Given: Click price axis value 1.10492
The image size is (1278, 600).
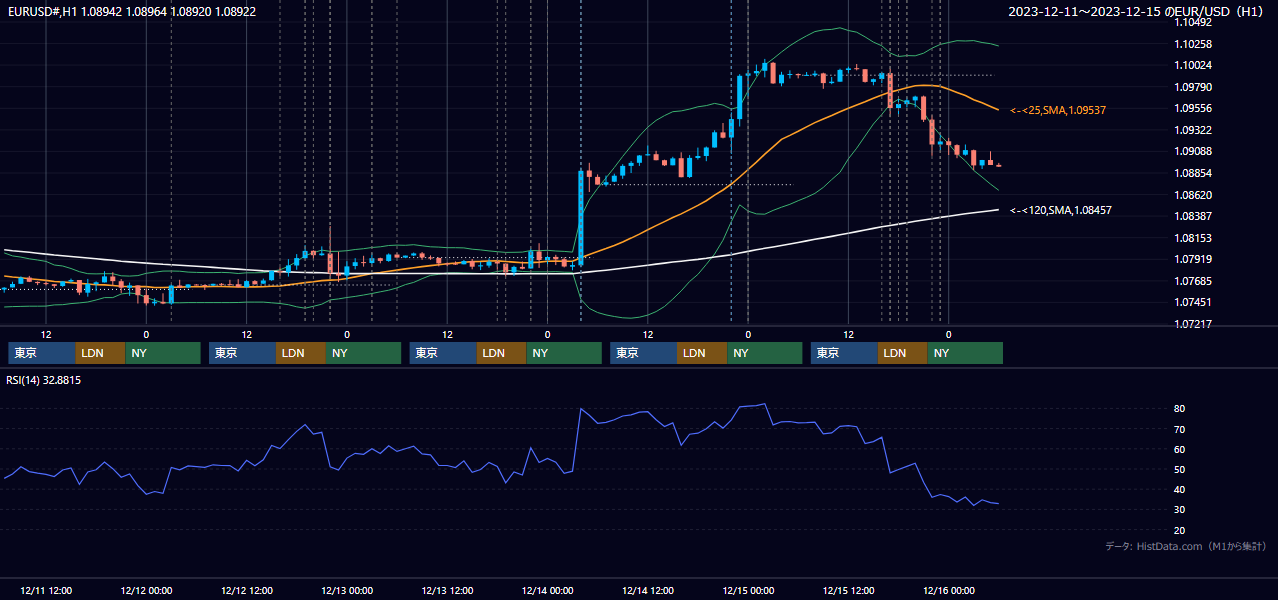Looking at the screenshot, I should (x=1194, y=23).
